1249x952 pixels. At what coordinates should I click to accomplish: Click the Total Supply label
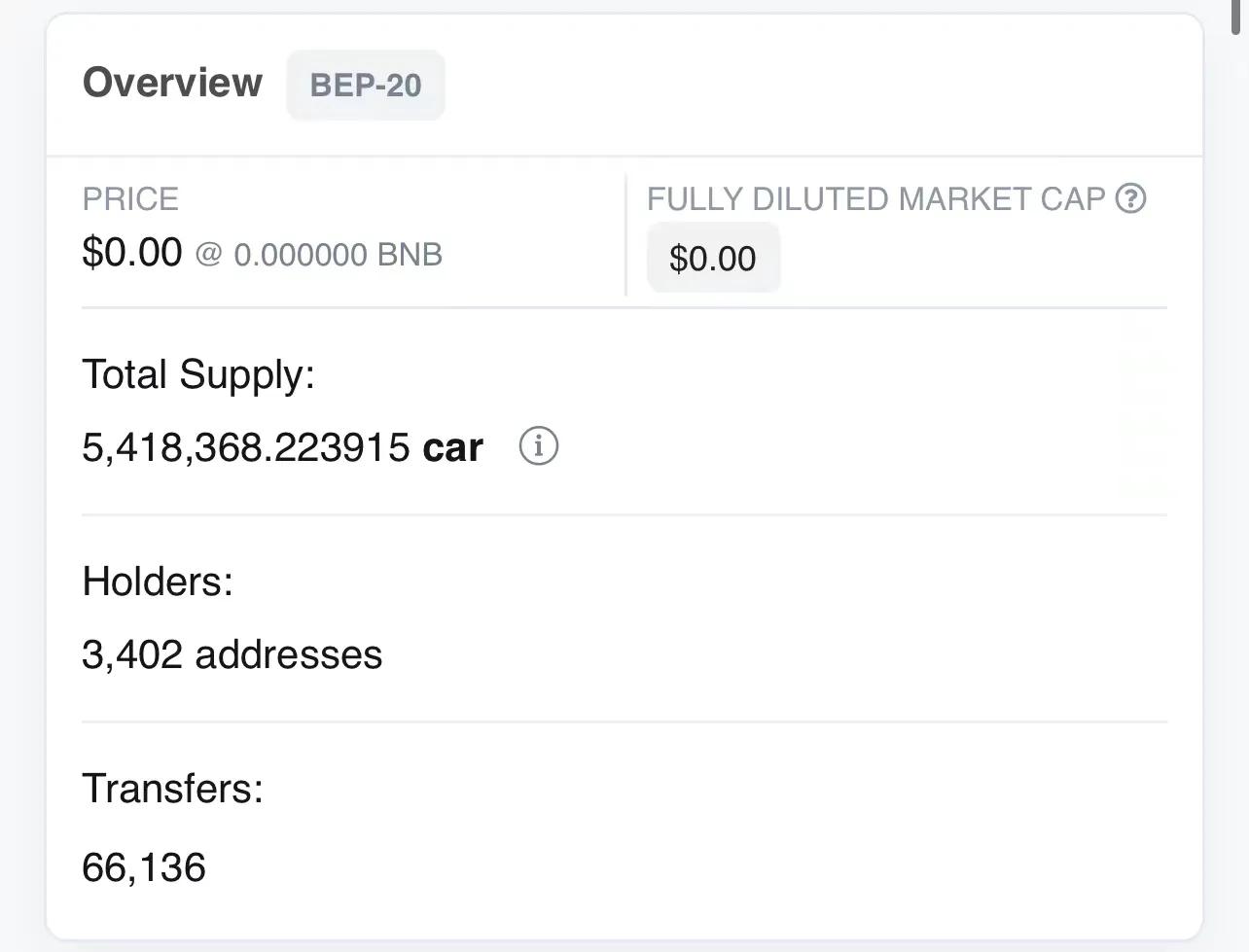198,374
